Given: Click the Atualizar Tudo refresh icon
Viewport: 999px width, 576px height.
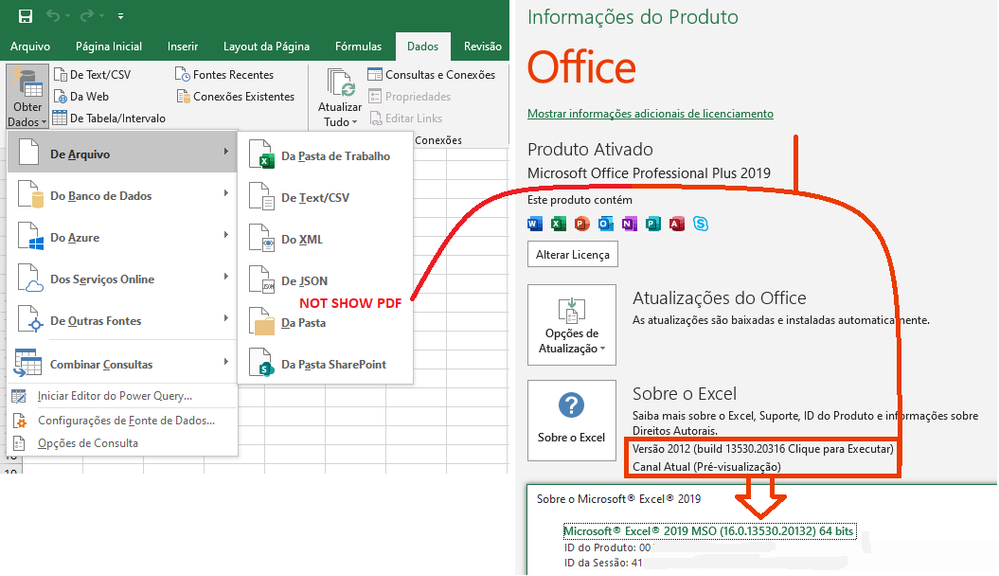Looking at the screenshot, I should (340, 83).
